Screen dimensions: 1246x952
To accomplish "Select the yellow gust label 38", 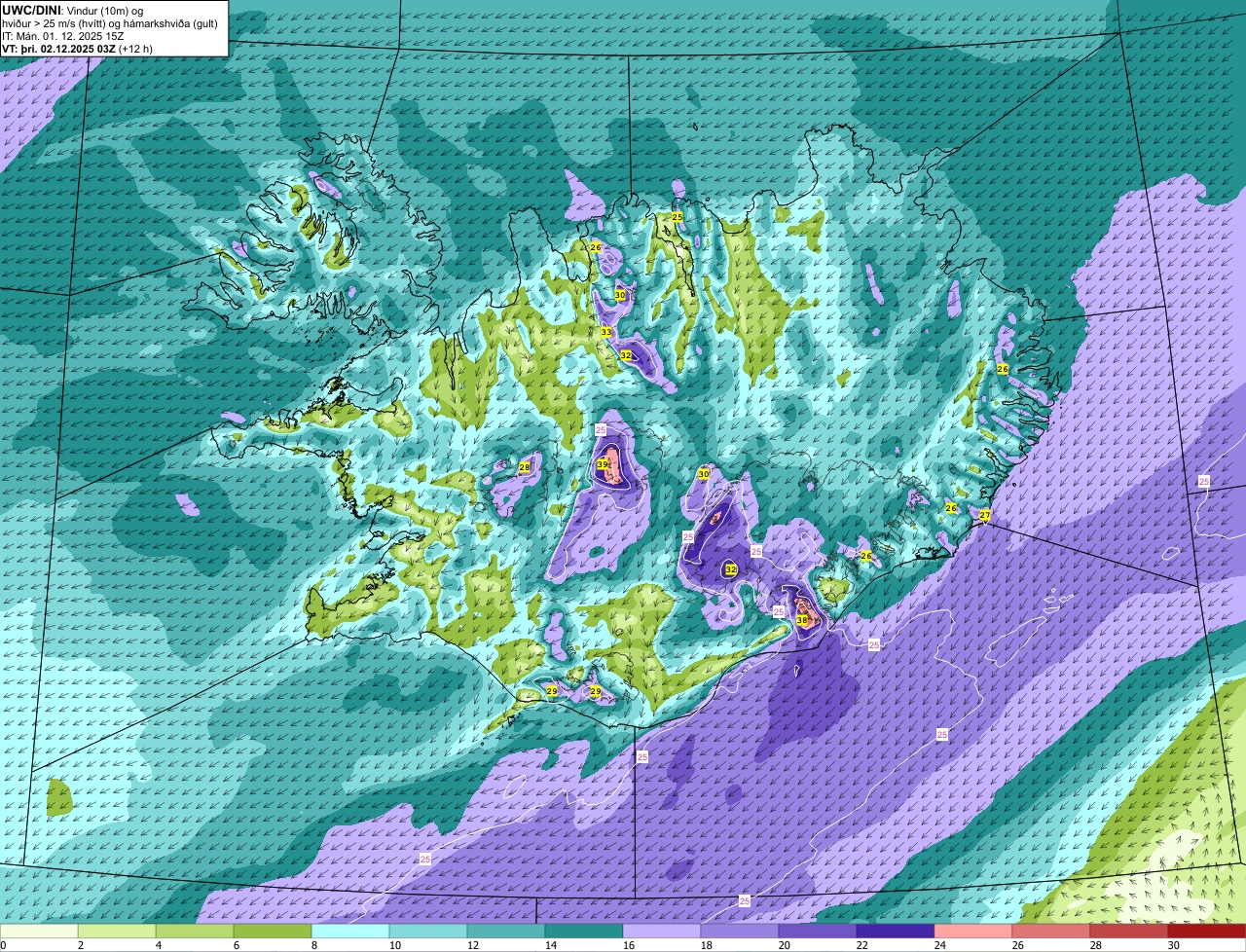I will (802, 620).
